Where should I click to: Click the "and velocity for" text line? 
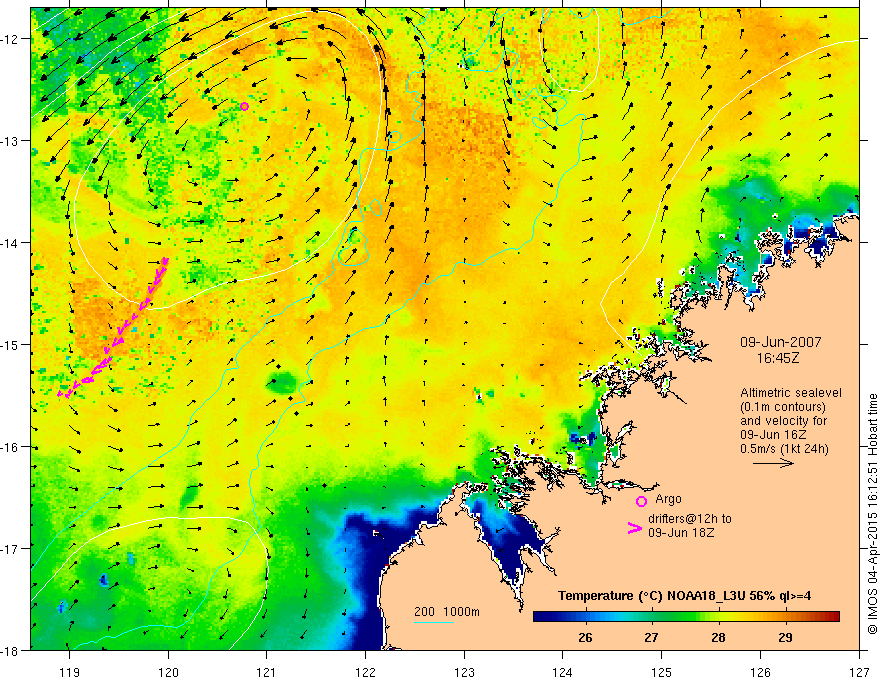(783, 421)
